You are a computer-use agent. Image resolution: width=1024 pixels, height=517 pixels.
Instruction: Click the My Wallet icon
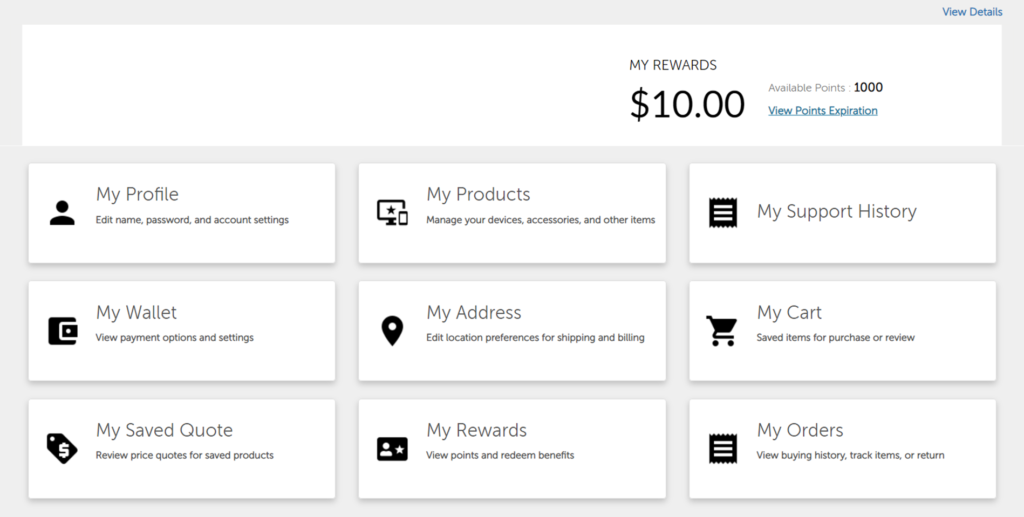point(63,331)
